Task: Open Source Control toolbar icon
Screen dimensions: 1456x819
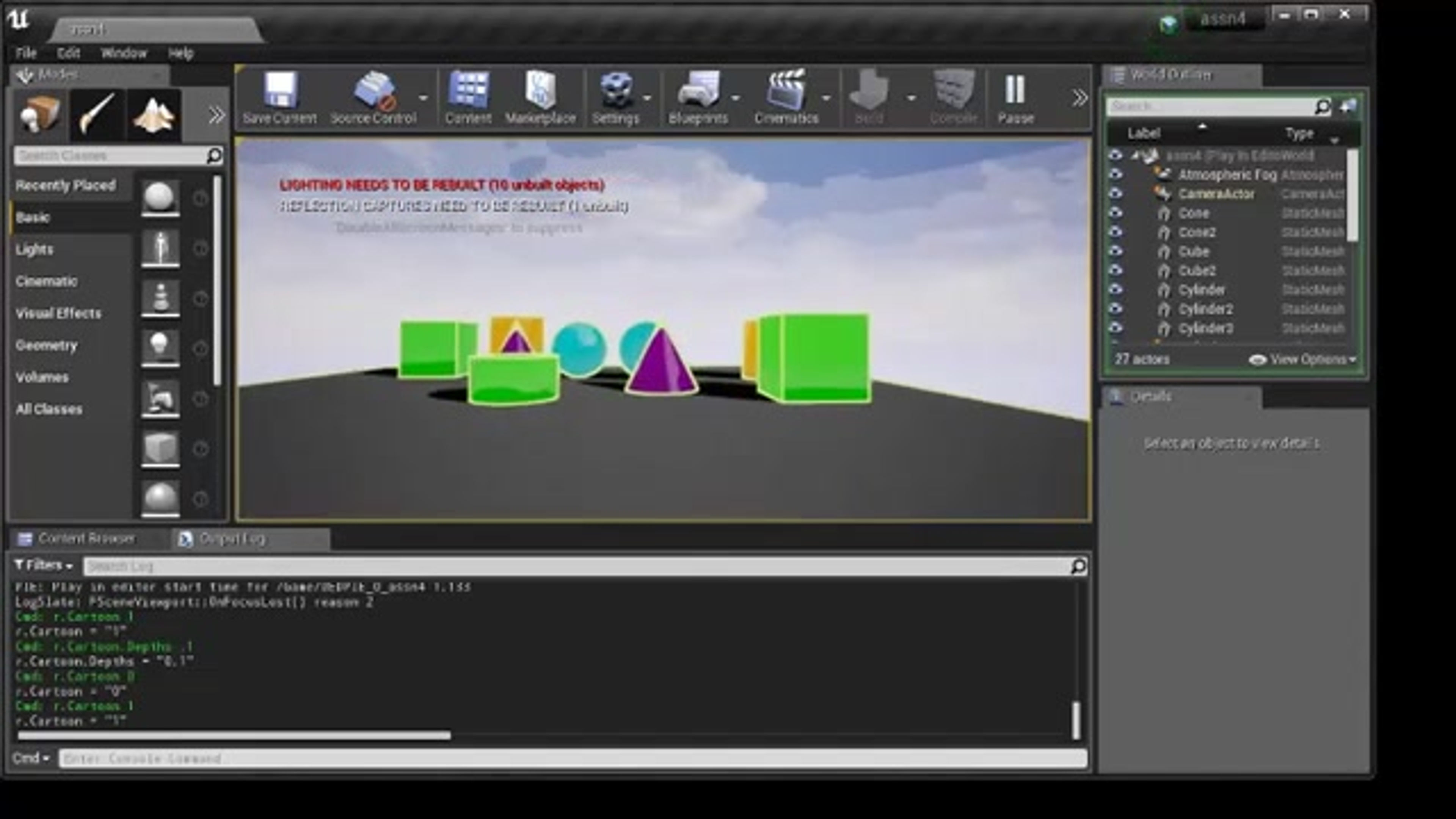Action: tap(374, 91)
